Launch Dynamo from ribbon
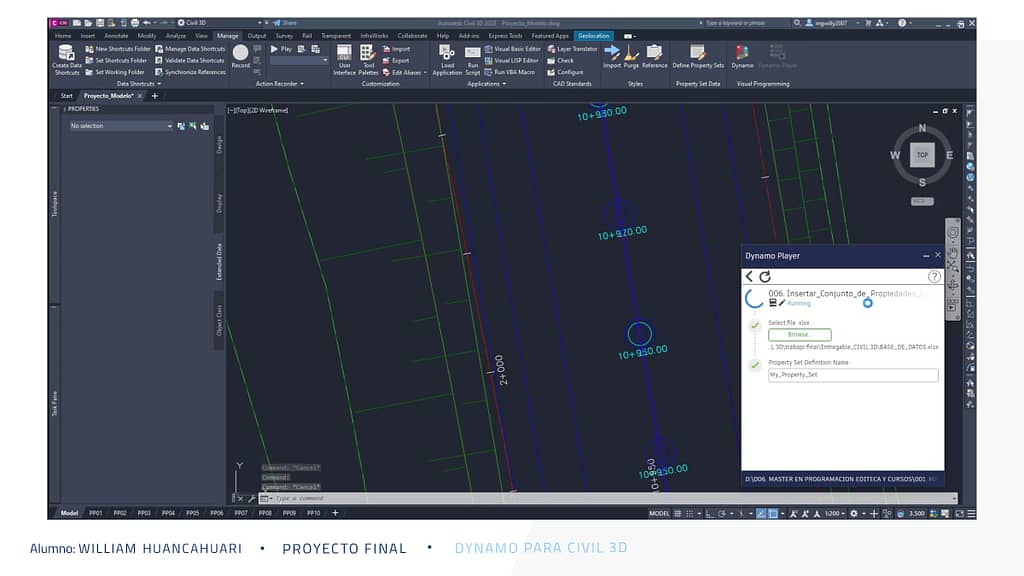1024x576 pixels. pos(742,56)
